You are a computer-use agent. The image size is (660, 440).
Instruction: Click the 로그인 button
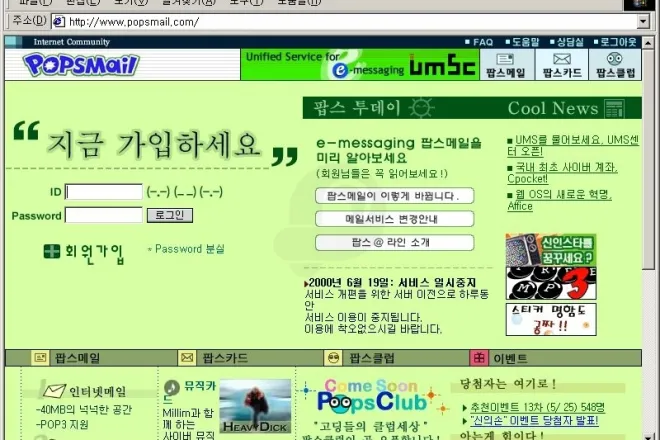[170, 215]
